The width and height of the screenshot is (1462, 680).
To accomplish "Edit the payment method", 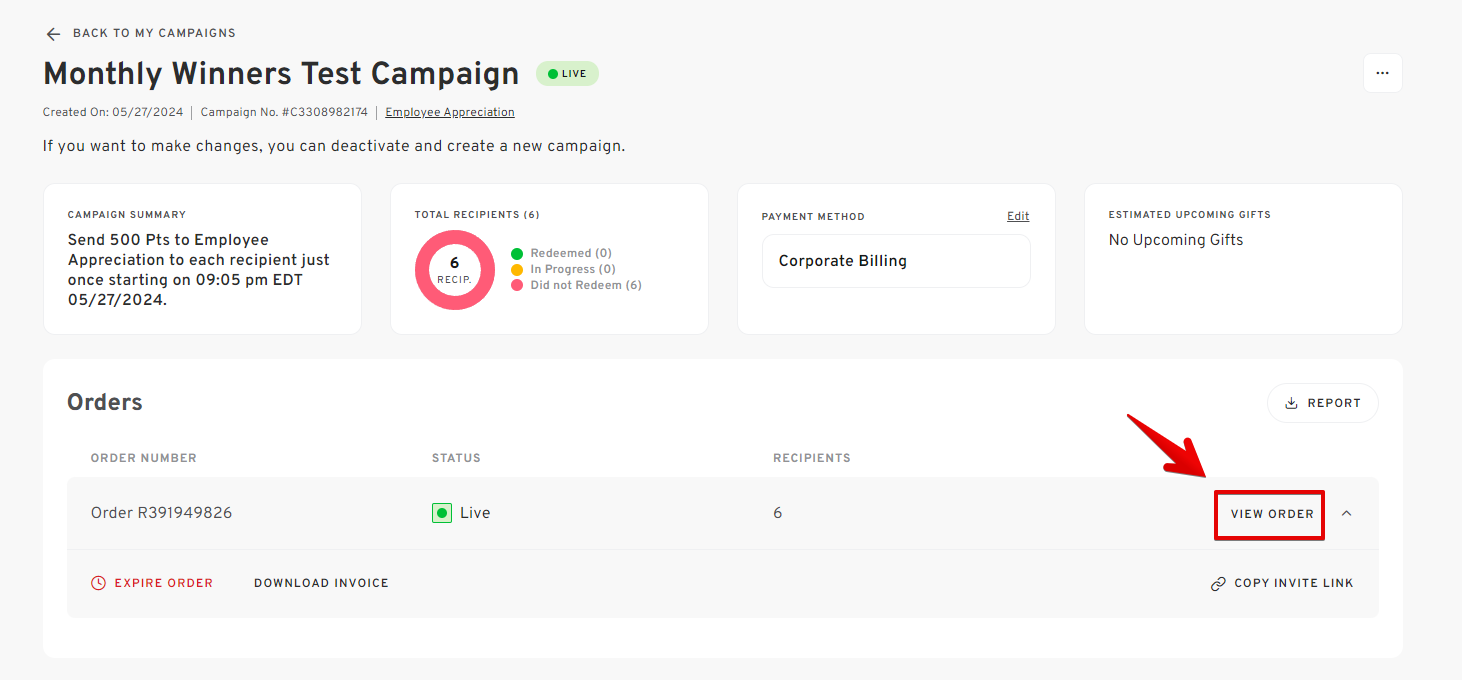I will pos(1018,216).
